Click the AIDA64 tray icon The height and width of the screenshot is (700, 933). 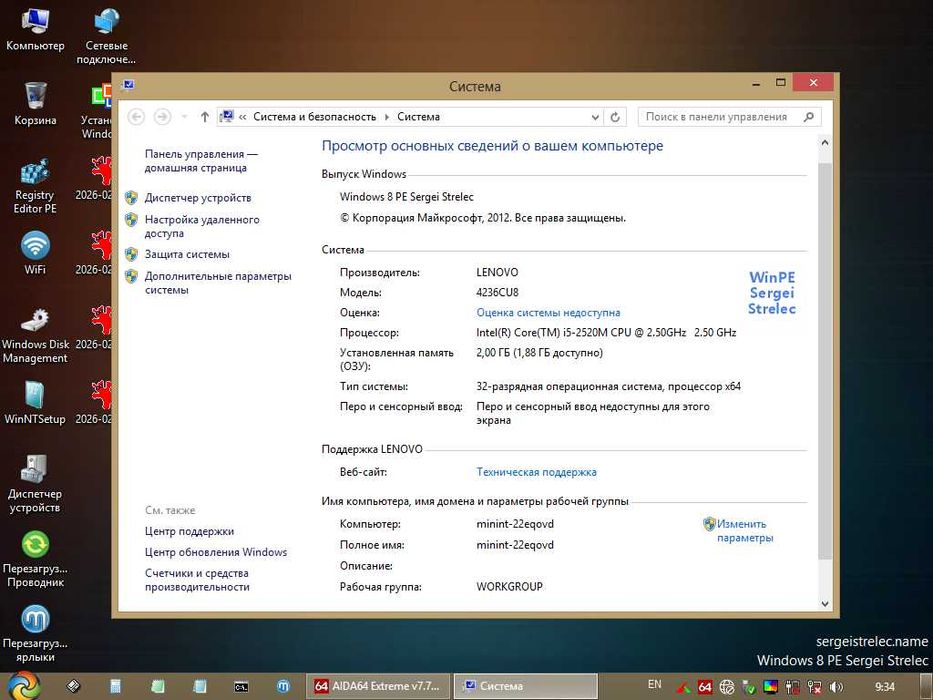point(705,688)
